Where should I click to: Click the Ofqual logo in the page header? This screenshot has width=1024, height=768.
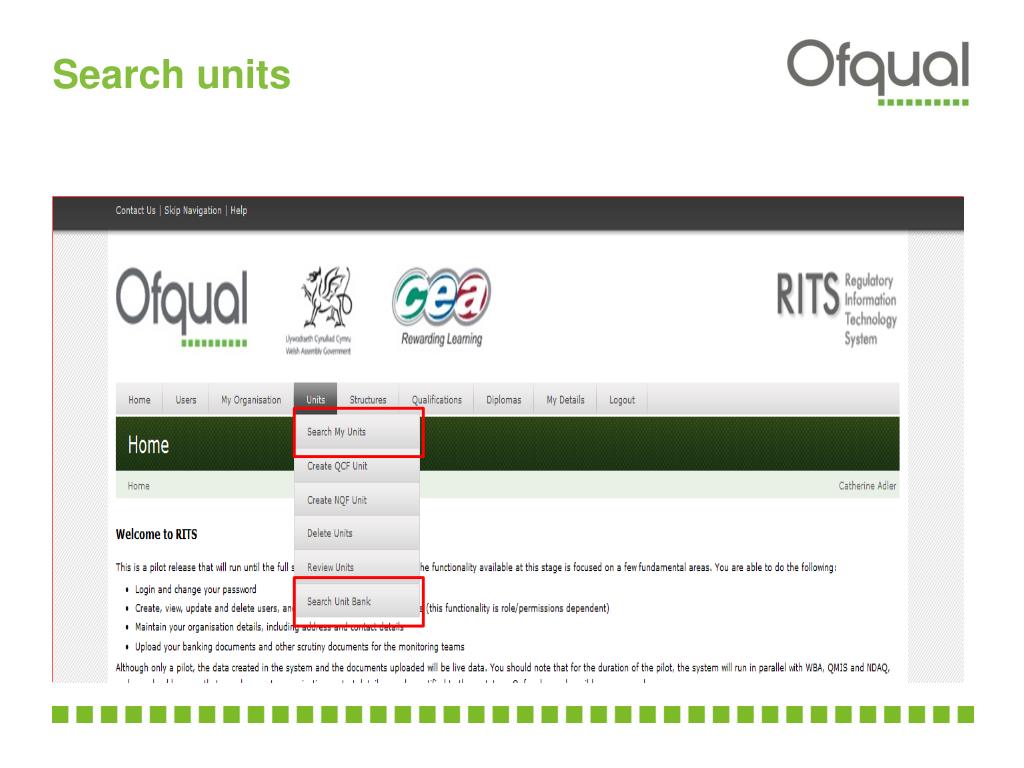click(x=182, y=307)
